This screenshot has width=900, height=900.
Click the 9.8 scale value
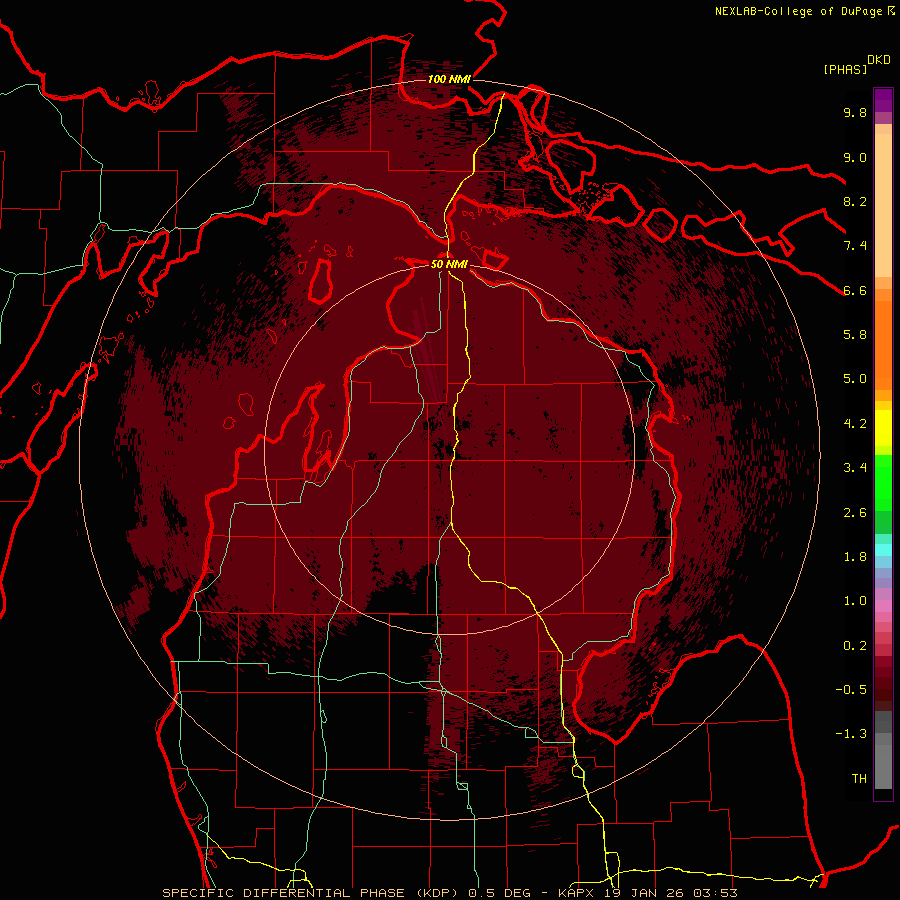click(x=855, y=112)
